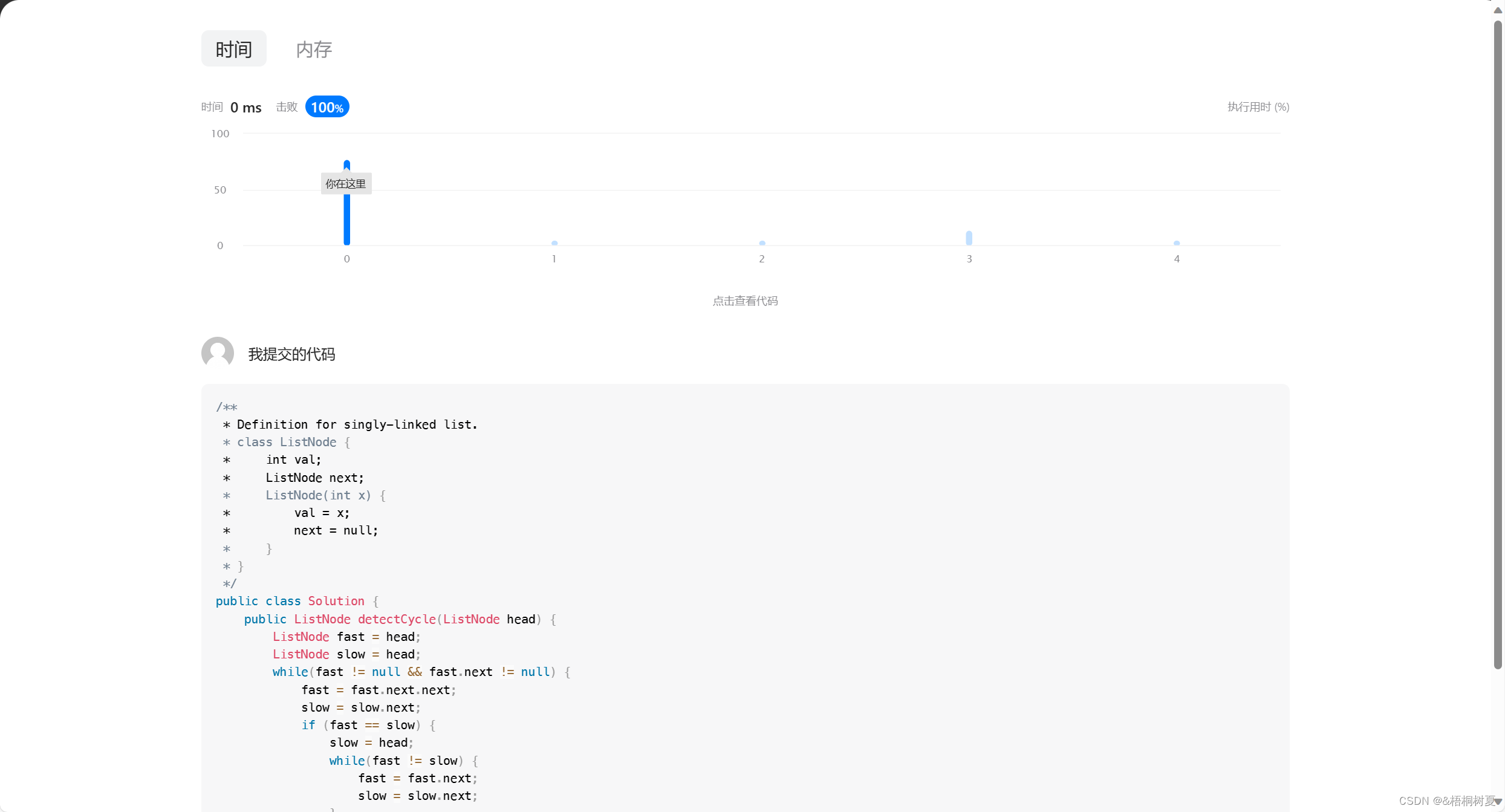The image size is (1505, 812).
Task: Click the 'ListNode fast = head;' line
Action: (x=346, y=637)
